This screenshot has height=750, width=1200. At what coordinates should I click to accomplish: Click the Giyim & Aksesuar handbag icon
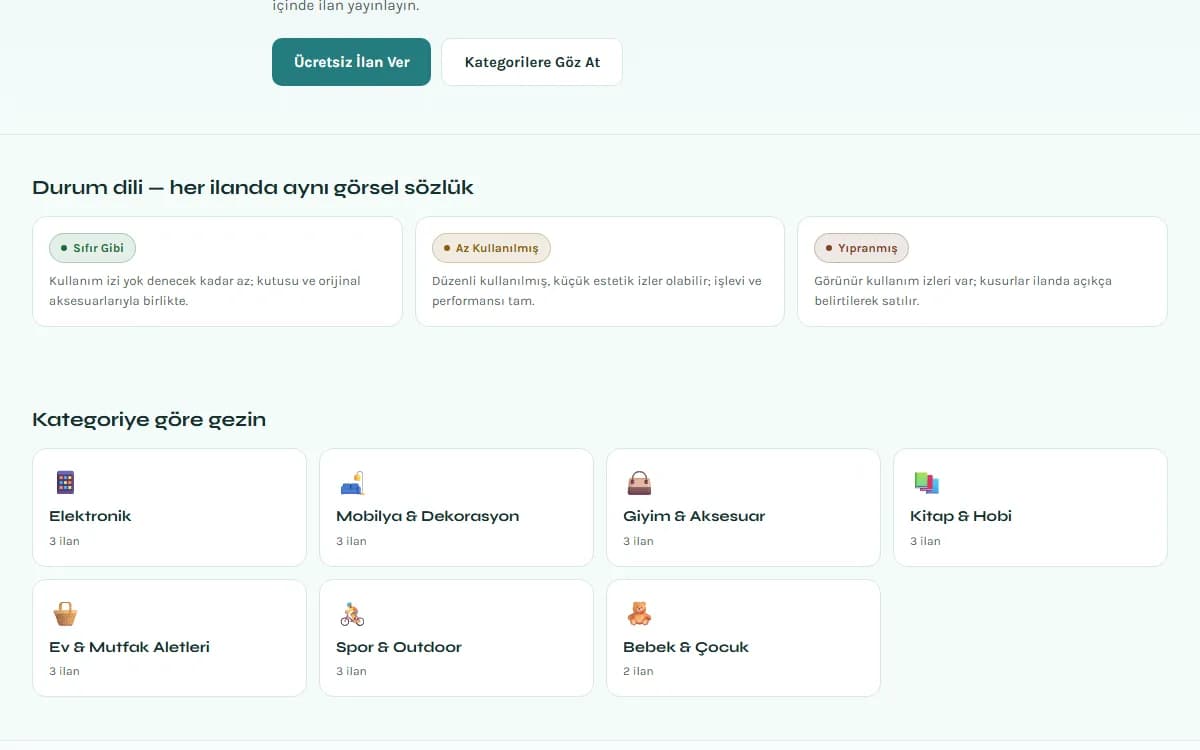[639, 483]
